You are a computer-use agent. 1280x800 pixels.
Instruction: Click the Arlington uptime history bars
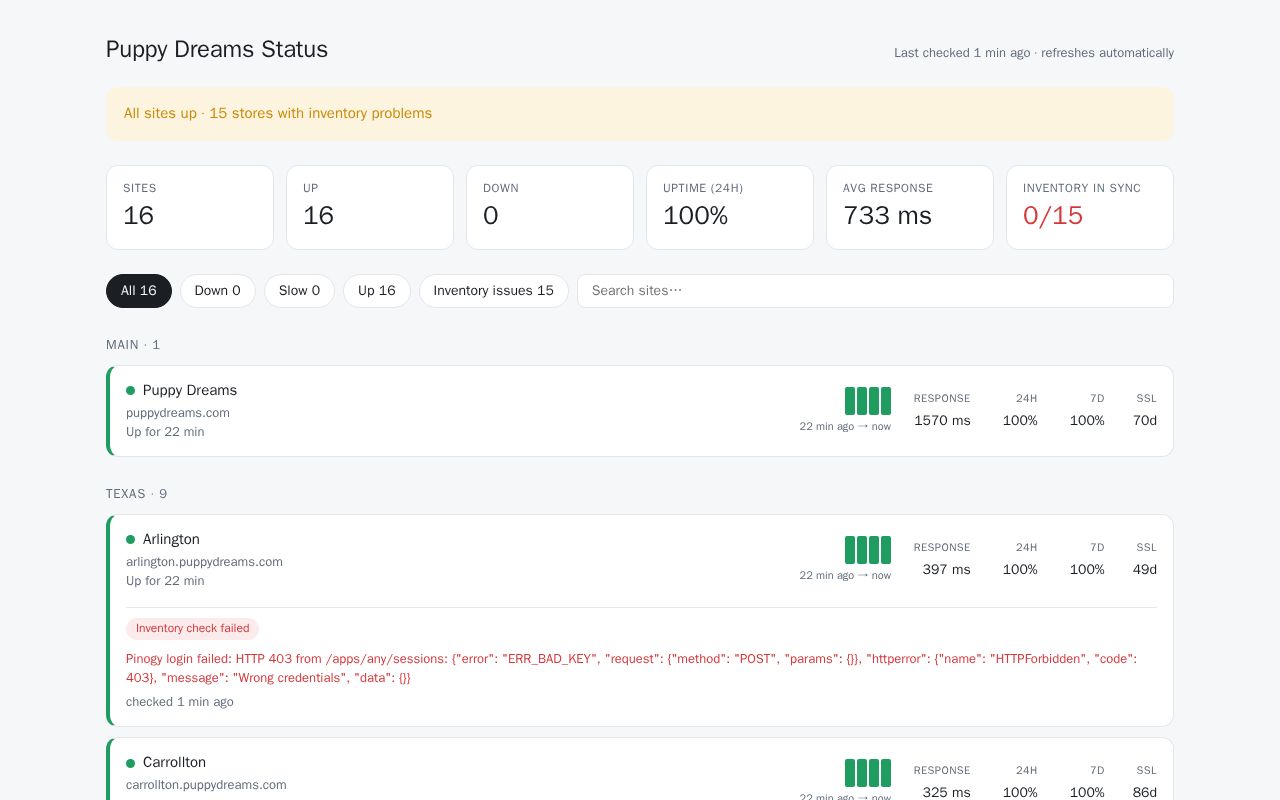[868, 550]
